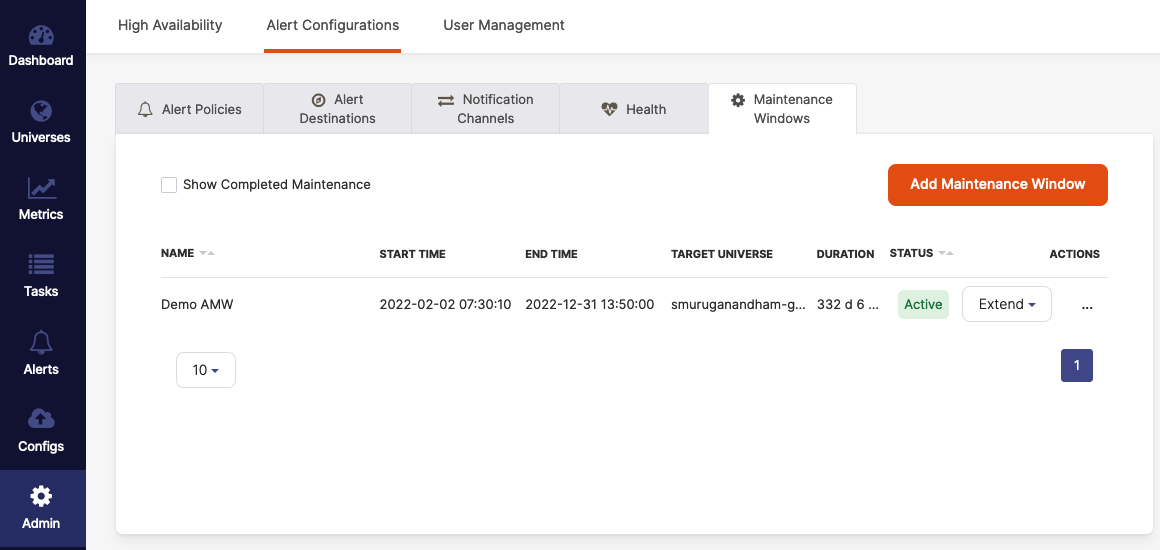This screenshot has height=550, width=1161.
Task: Open the rows-per-page dropdown showing 10
Action: click(x=205, y=370)
